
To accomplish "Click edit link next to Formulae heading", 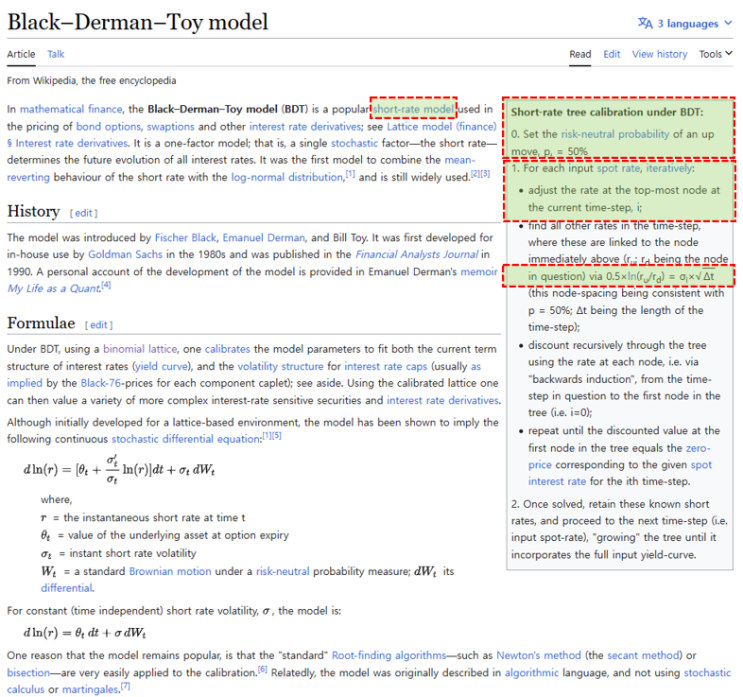I will click(x=99, y=325).
